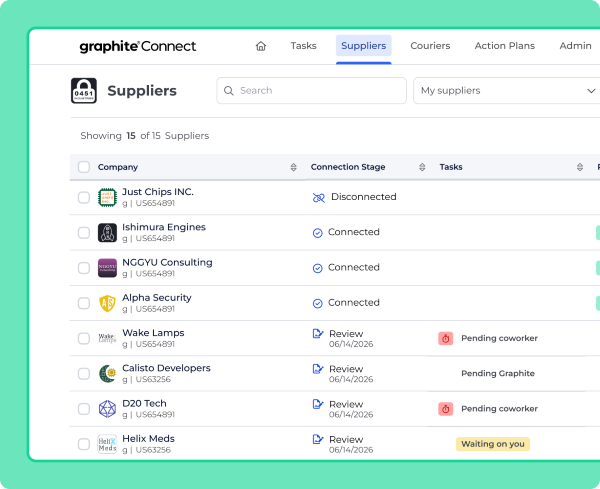
Task: Click the NGGYU Consulting logo
Action: [107, 268]
